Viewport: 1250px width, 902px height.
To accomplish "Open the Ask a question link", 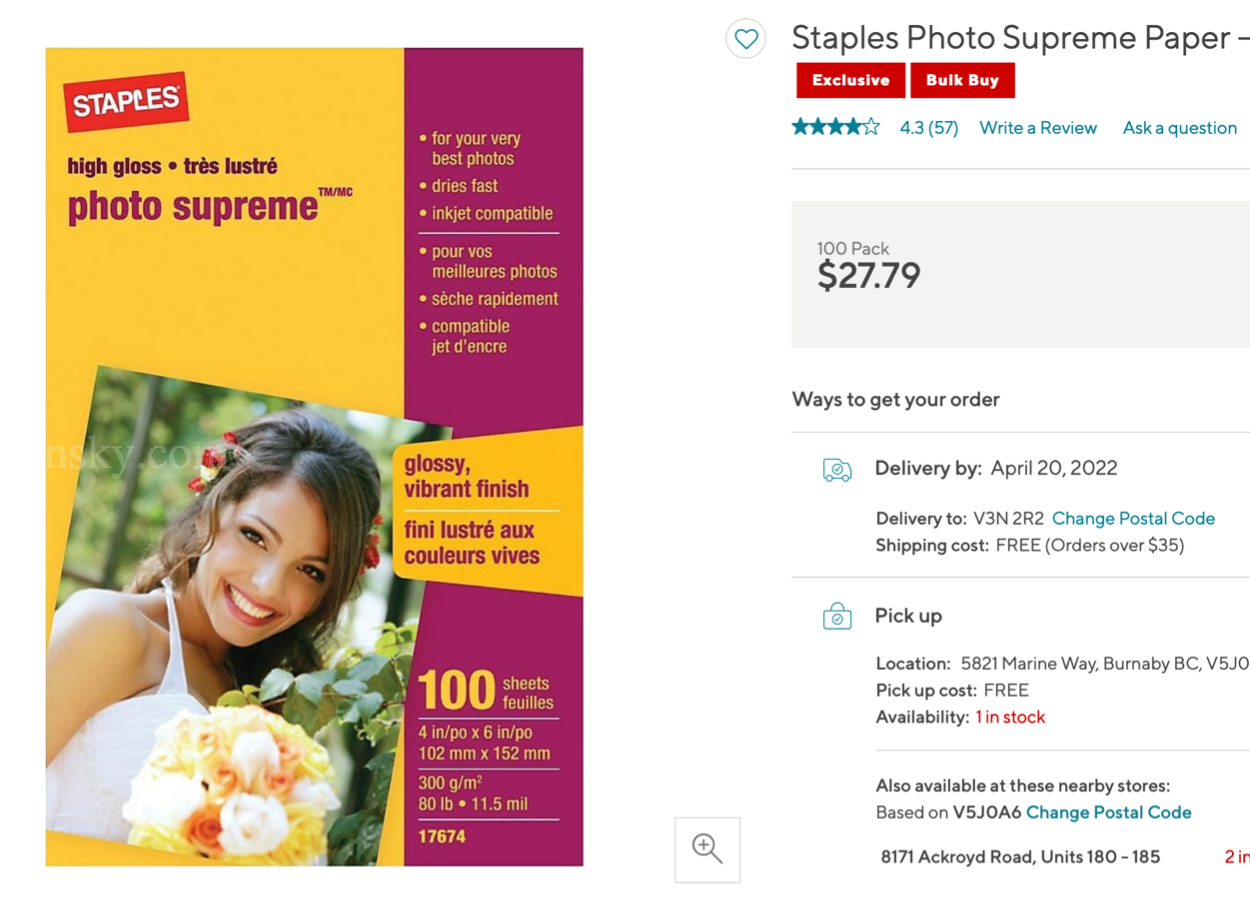I will click(x=1180, y=128).
